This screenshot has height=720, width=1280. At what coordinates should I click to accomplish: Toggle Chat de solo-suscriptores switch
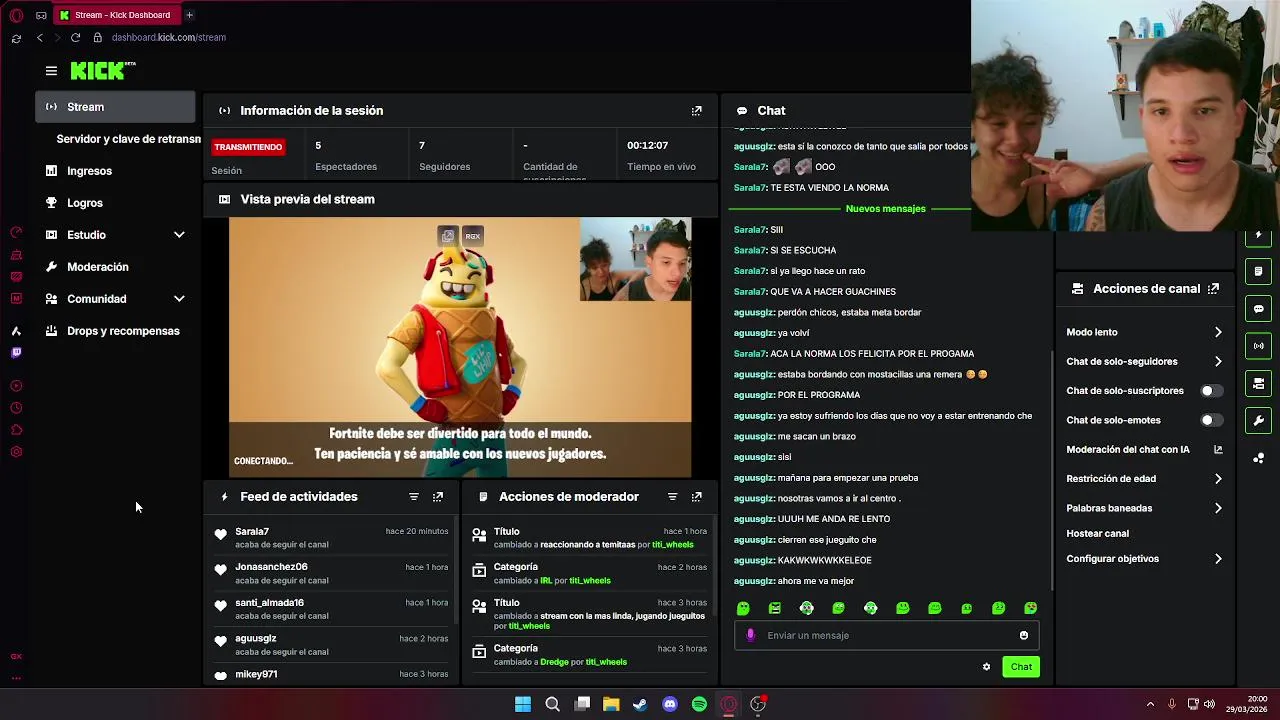coord(1211,391)
